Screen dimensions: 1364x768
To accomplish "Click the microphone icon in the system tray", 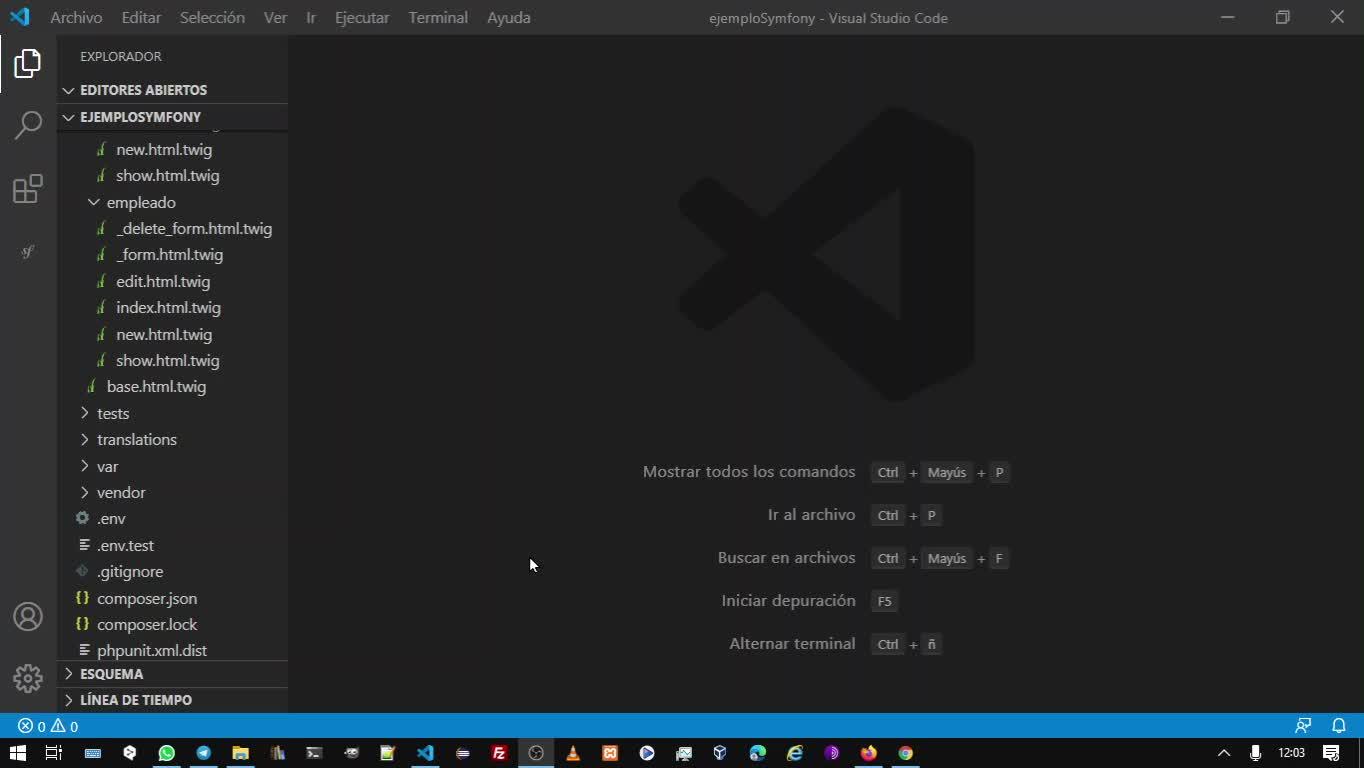I will click(x=1255, y=753).
